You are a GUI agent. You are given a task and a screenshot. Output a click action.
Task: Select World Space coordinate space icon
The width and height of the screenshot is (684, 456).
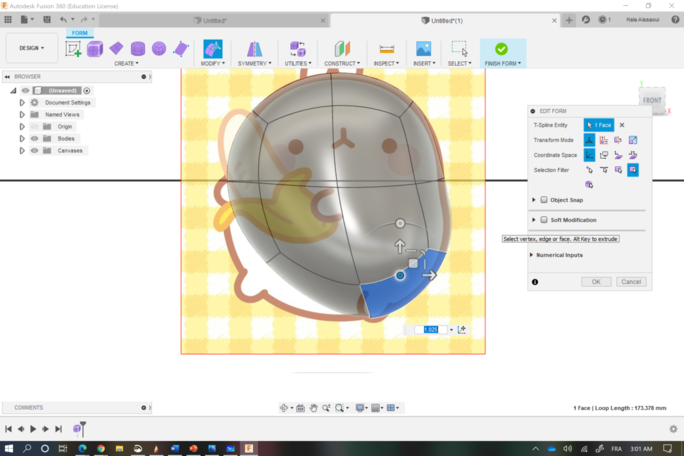(x=589, y=155)
